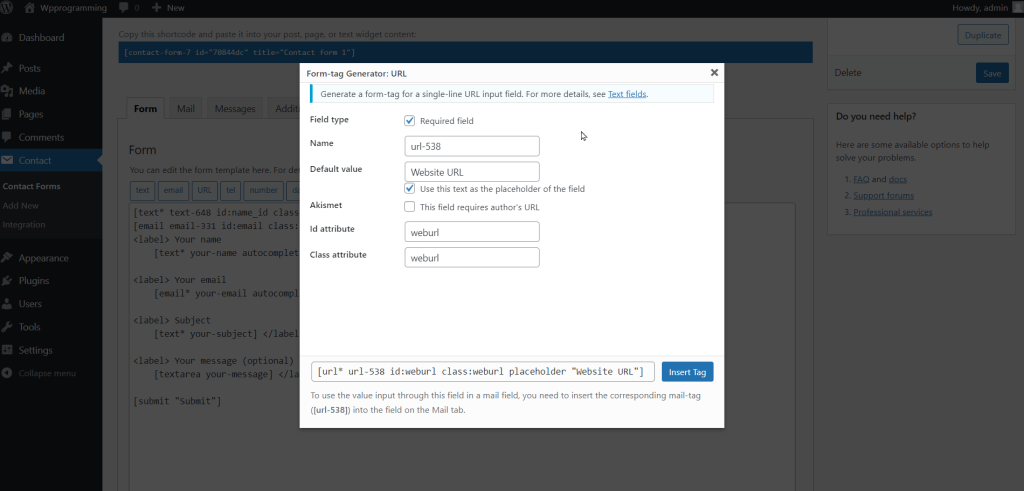1024x491 pixels.
Task: Click the Appearance brush icon
Action: pos(8,257)
